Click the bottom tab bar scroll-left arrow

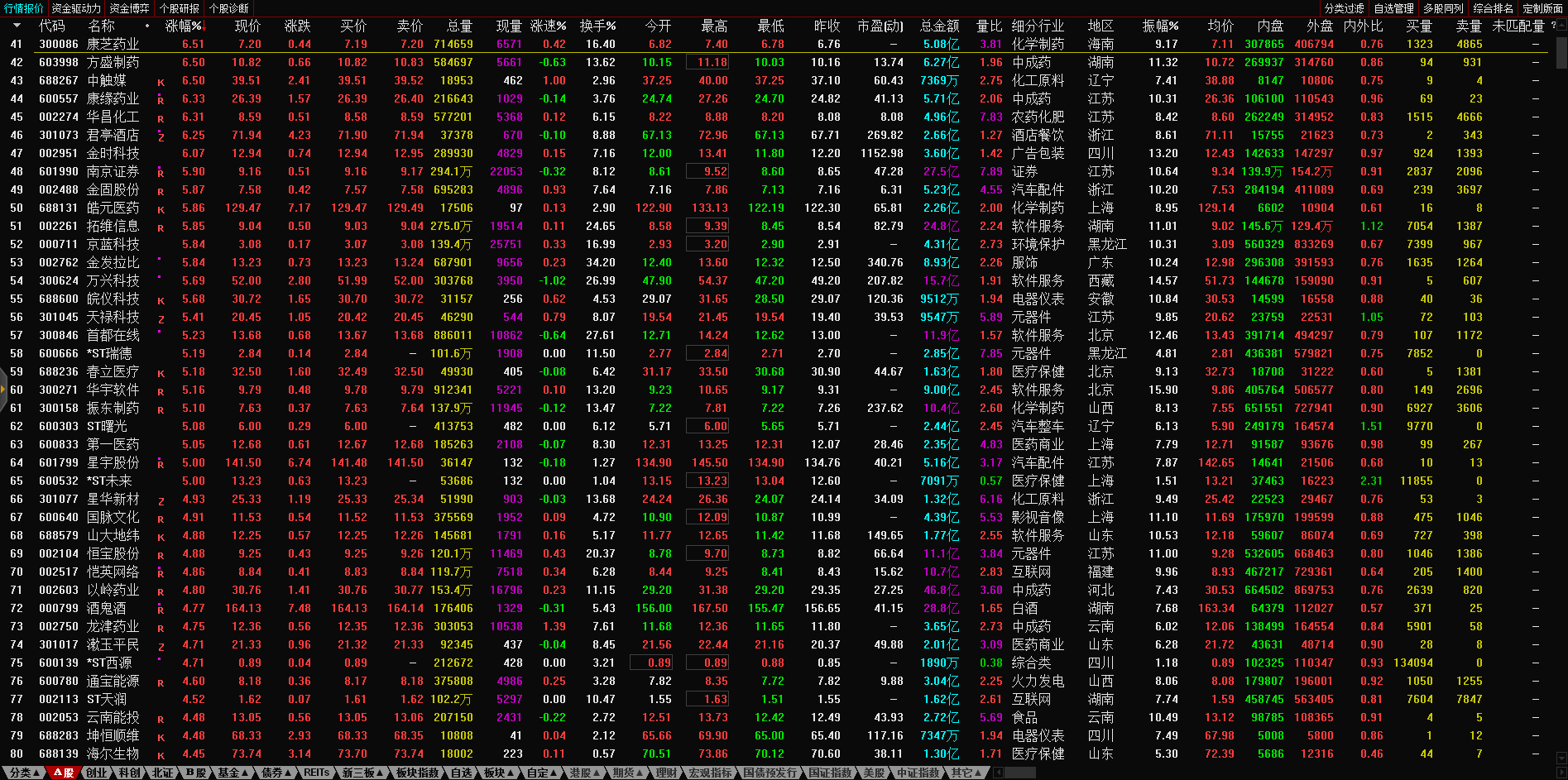coord(999,773)
